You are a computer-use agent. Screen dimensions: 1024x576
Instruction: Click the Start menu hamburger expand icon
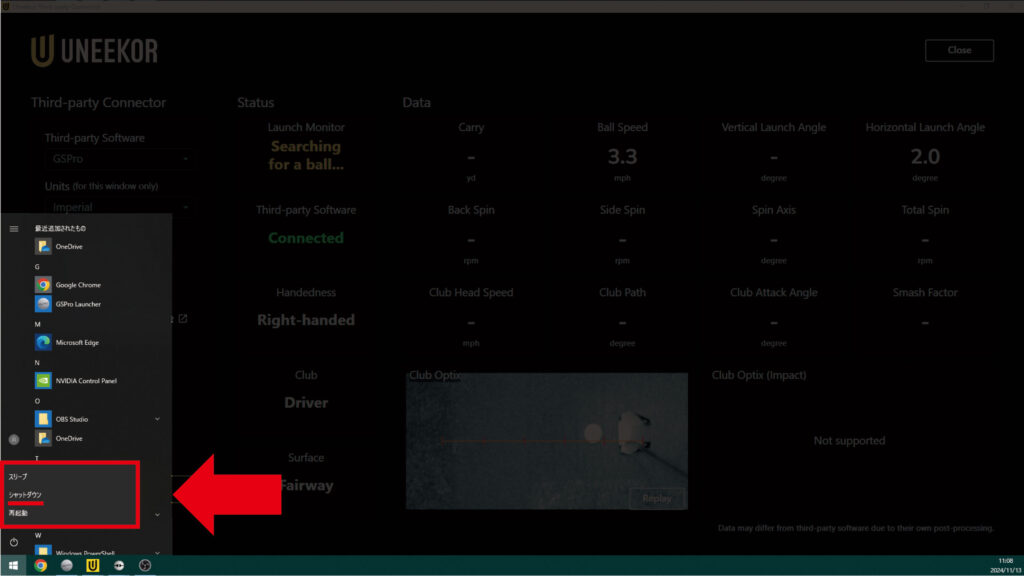pyautogui.click(x=14, y=229)
